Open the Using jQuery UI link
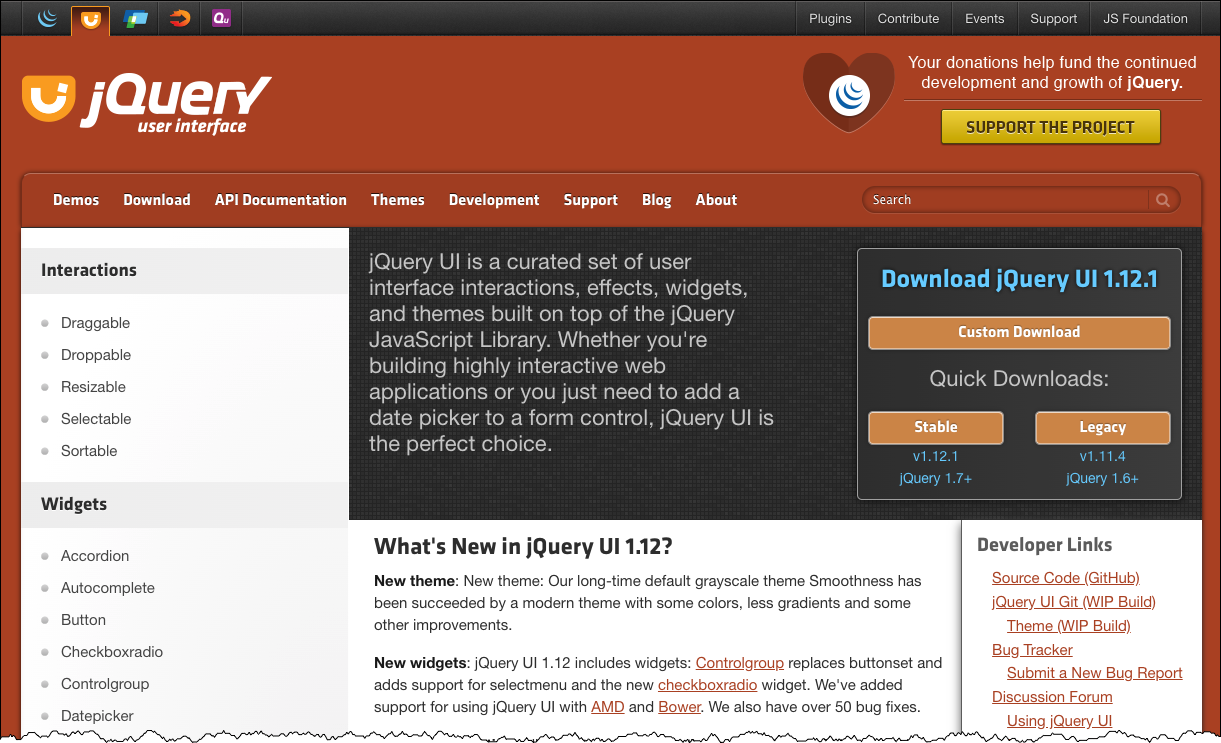The image size is (1221, 743). 1060,721
